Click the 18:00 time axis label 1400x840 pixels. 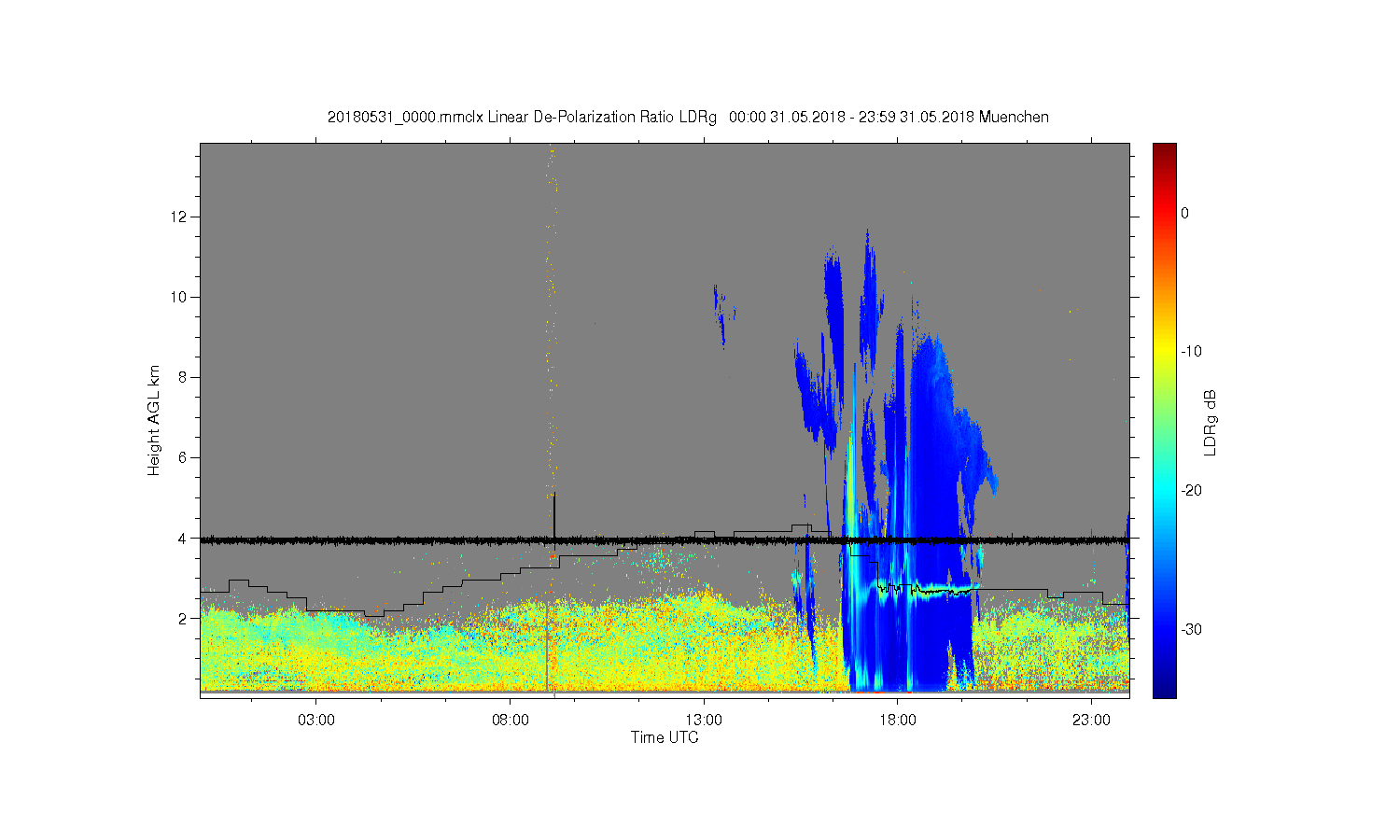tap(898, 720)
